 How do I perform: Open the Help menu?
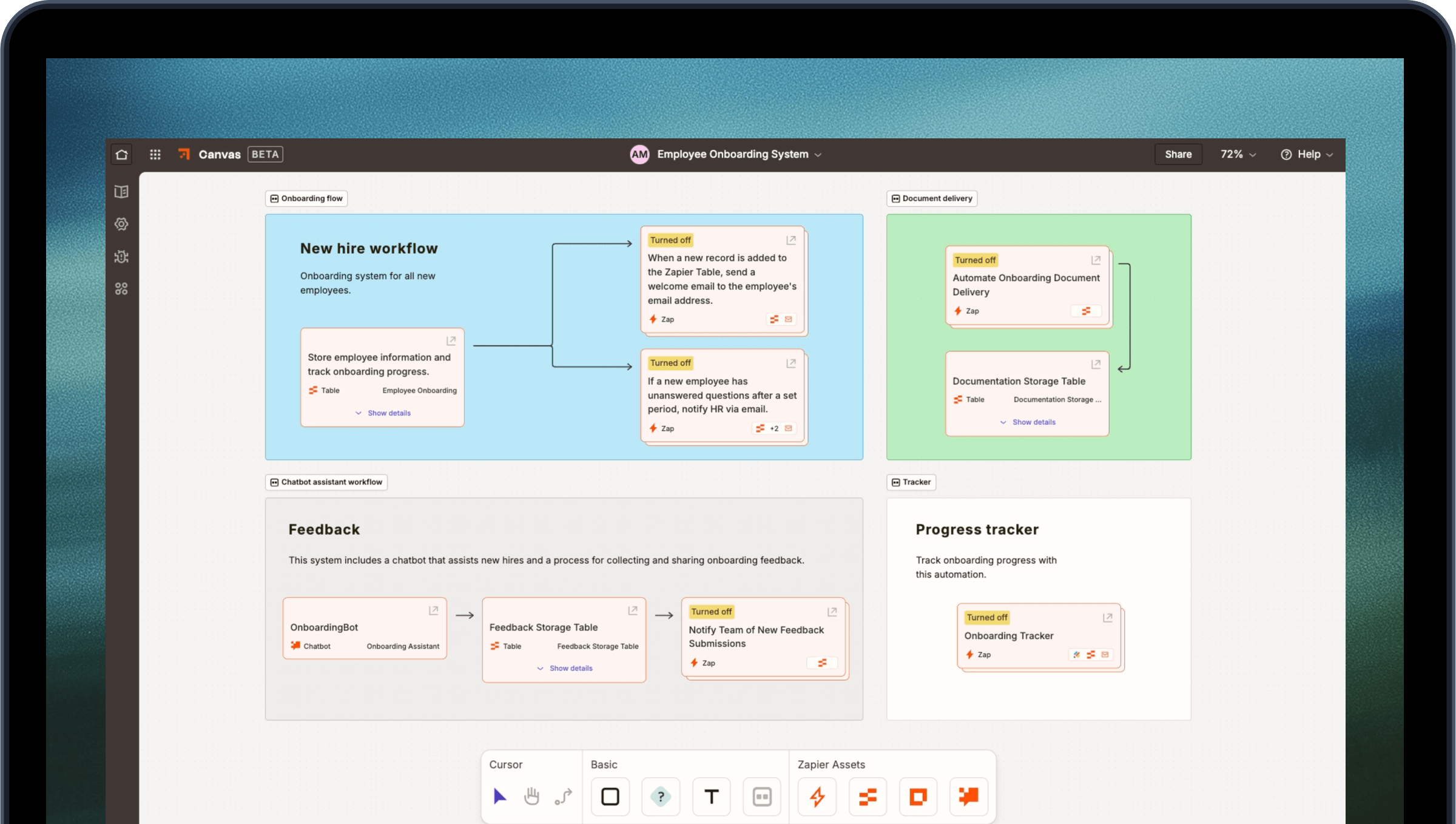(x=1307, y=154)
